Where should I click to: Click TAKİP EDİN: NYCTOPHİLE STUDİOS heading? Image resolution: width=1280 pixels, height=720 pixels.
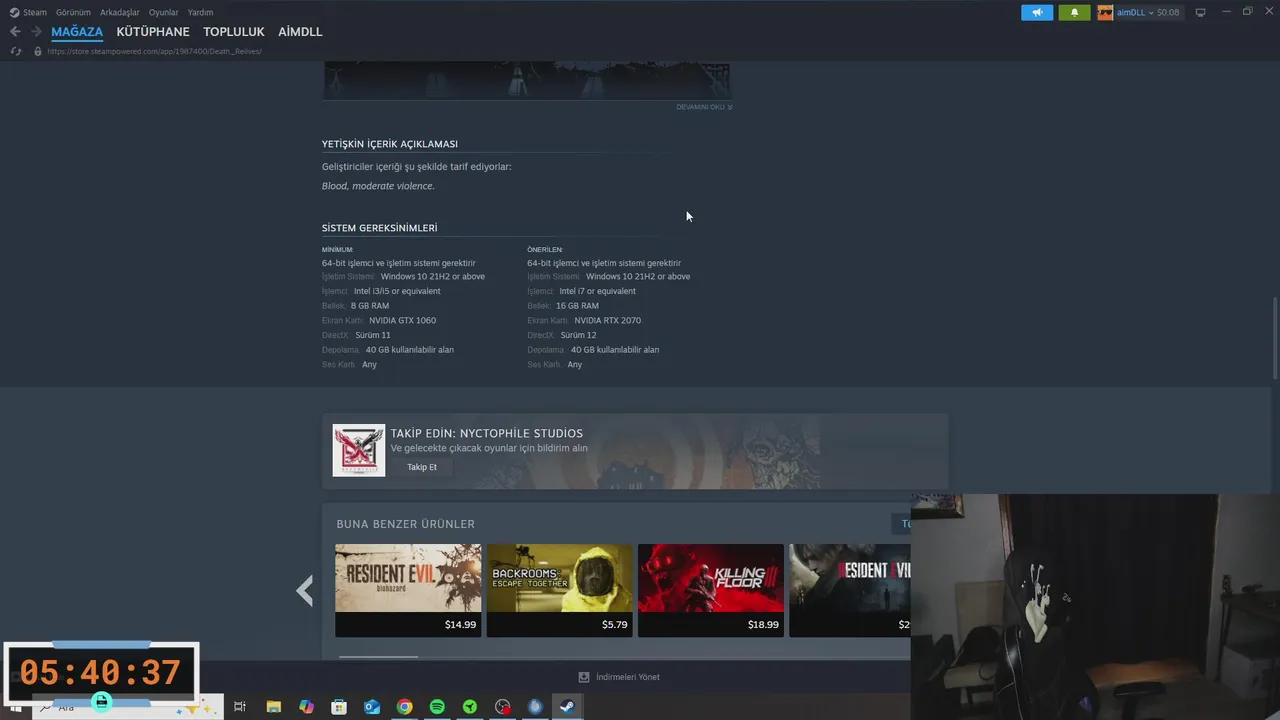(x=487, y=433)
